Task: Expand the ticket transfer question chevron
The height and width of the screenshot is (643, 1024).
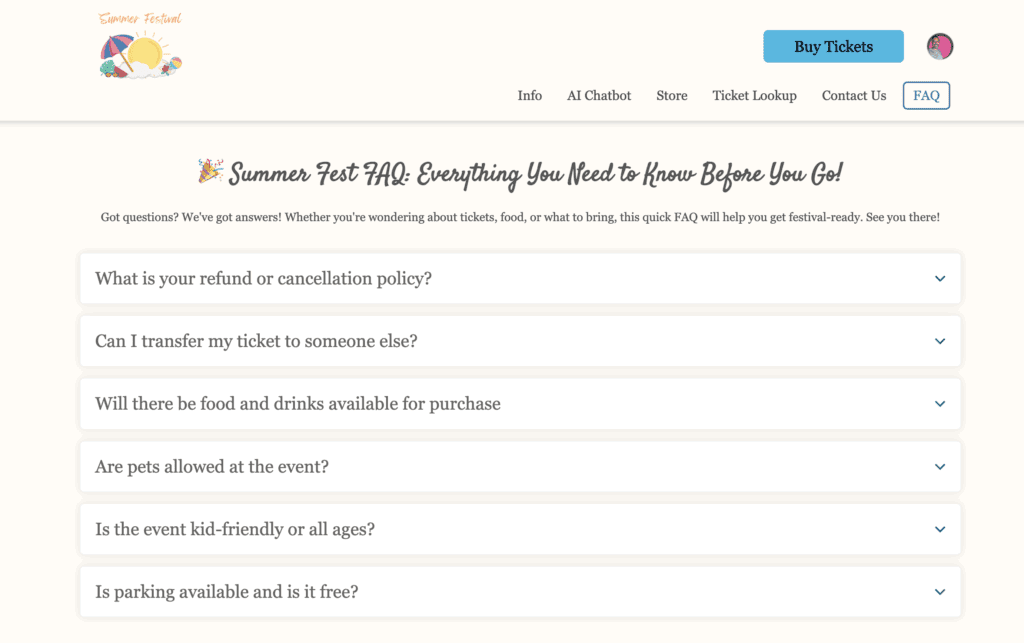Action: point(940,341)
